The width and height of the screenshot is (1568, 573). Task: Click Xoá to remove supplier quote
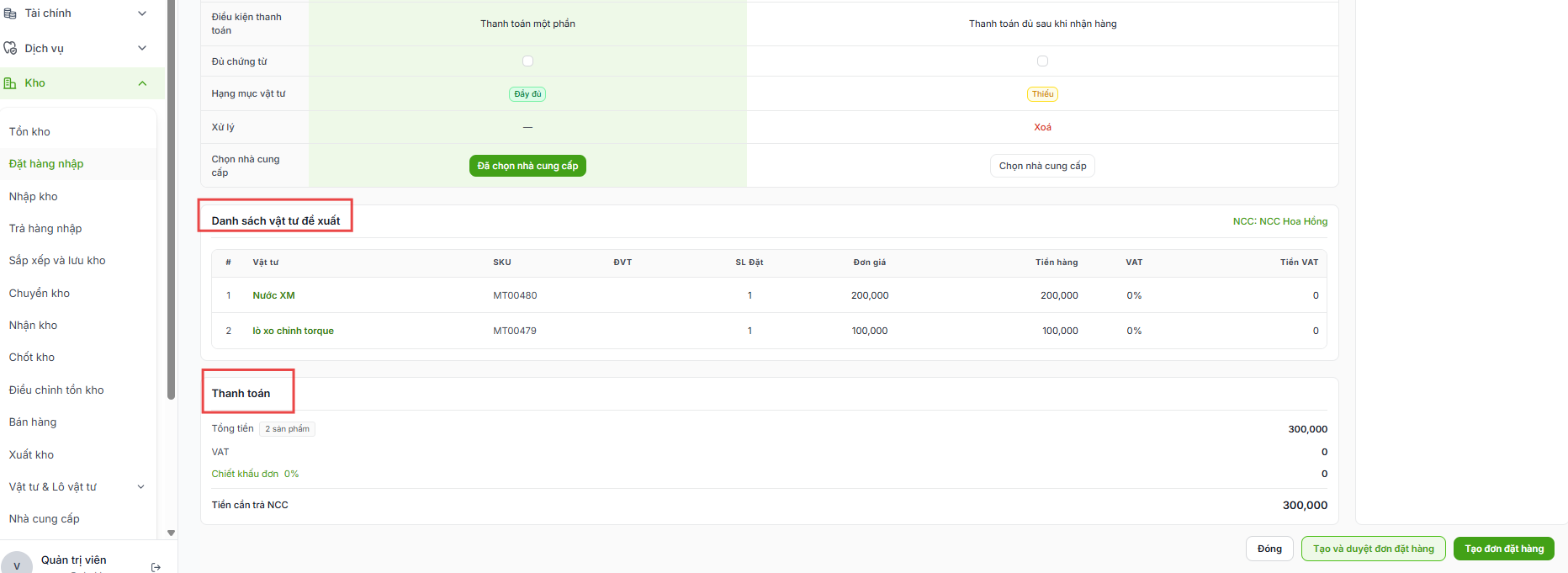pyautogui.click(x=1043, y=127)
